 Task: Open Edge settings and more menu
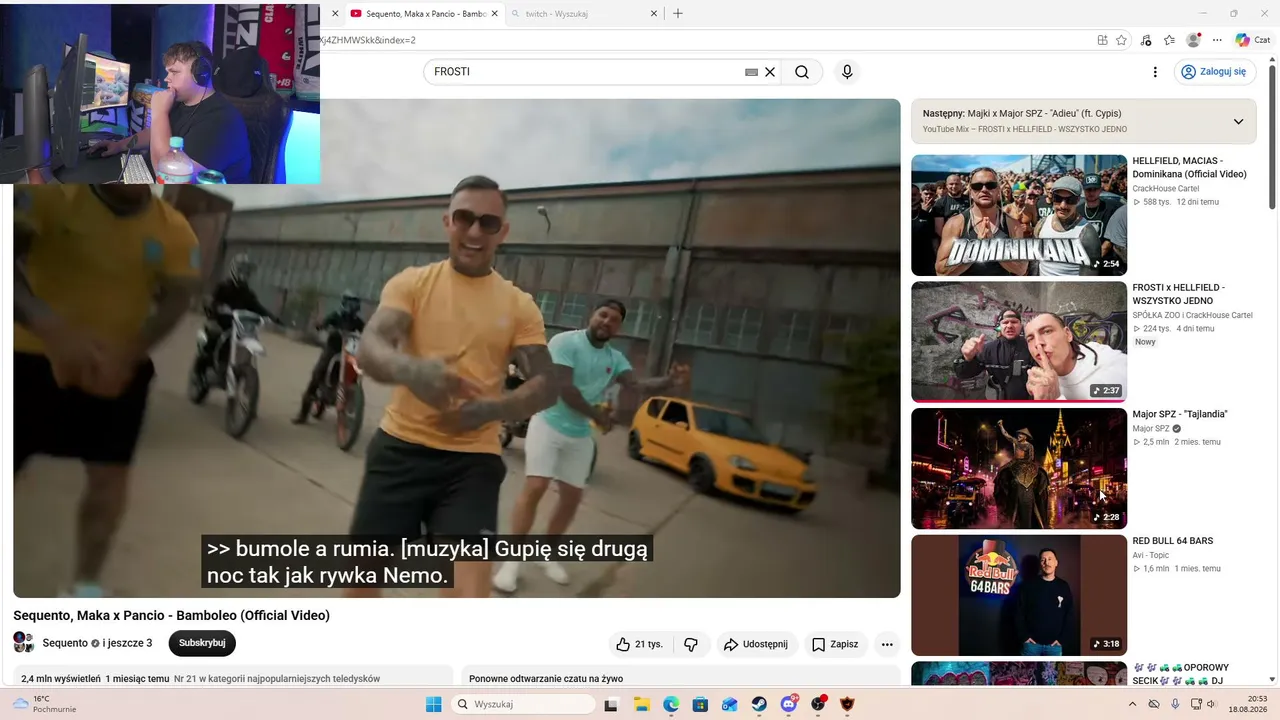coord(1217,40)
